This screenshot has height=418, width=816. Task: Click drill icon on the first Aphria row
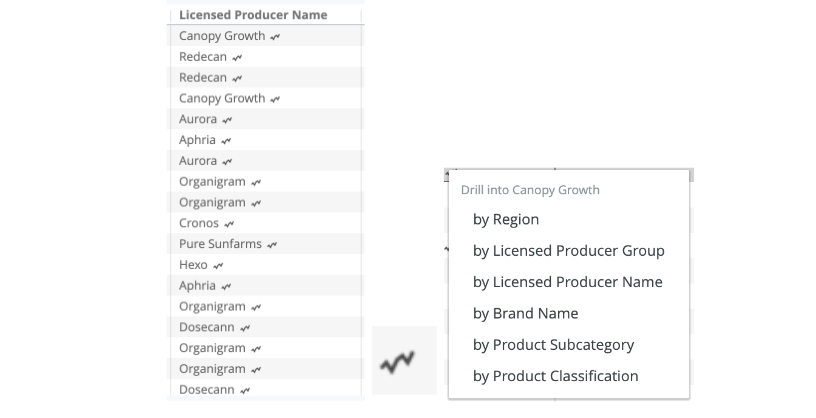coord(227,141)
